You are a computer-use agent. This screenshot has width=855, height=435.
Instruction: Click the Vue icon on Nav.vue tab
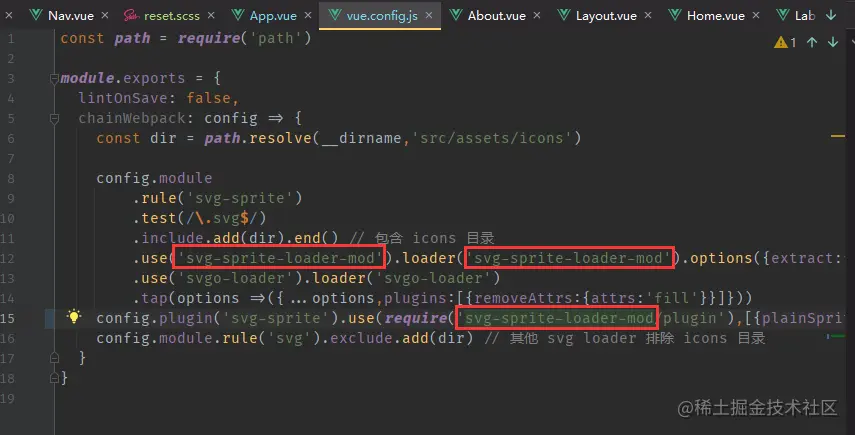pyautogui.click(x=36, y=15)
